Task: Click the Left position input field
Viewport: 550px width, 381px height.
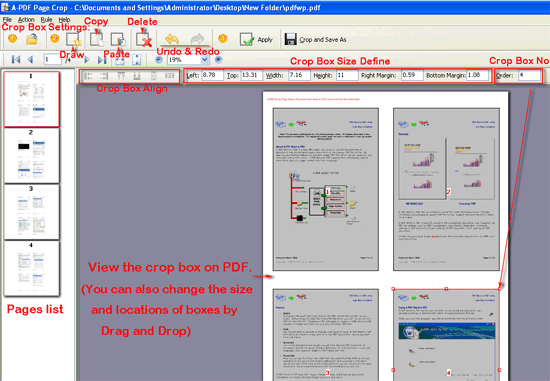Action: [x=213, y=75]
